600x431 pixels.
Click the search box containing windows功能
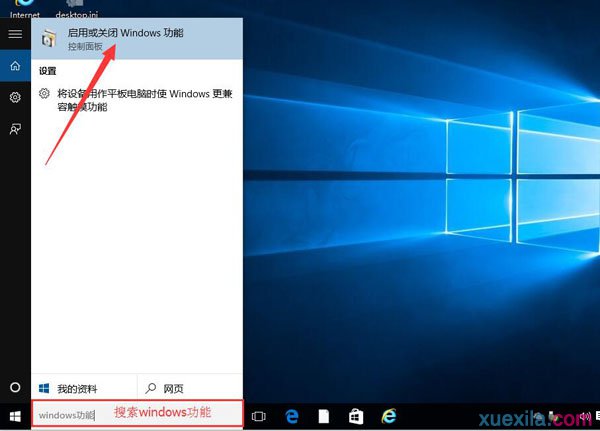137,413
